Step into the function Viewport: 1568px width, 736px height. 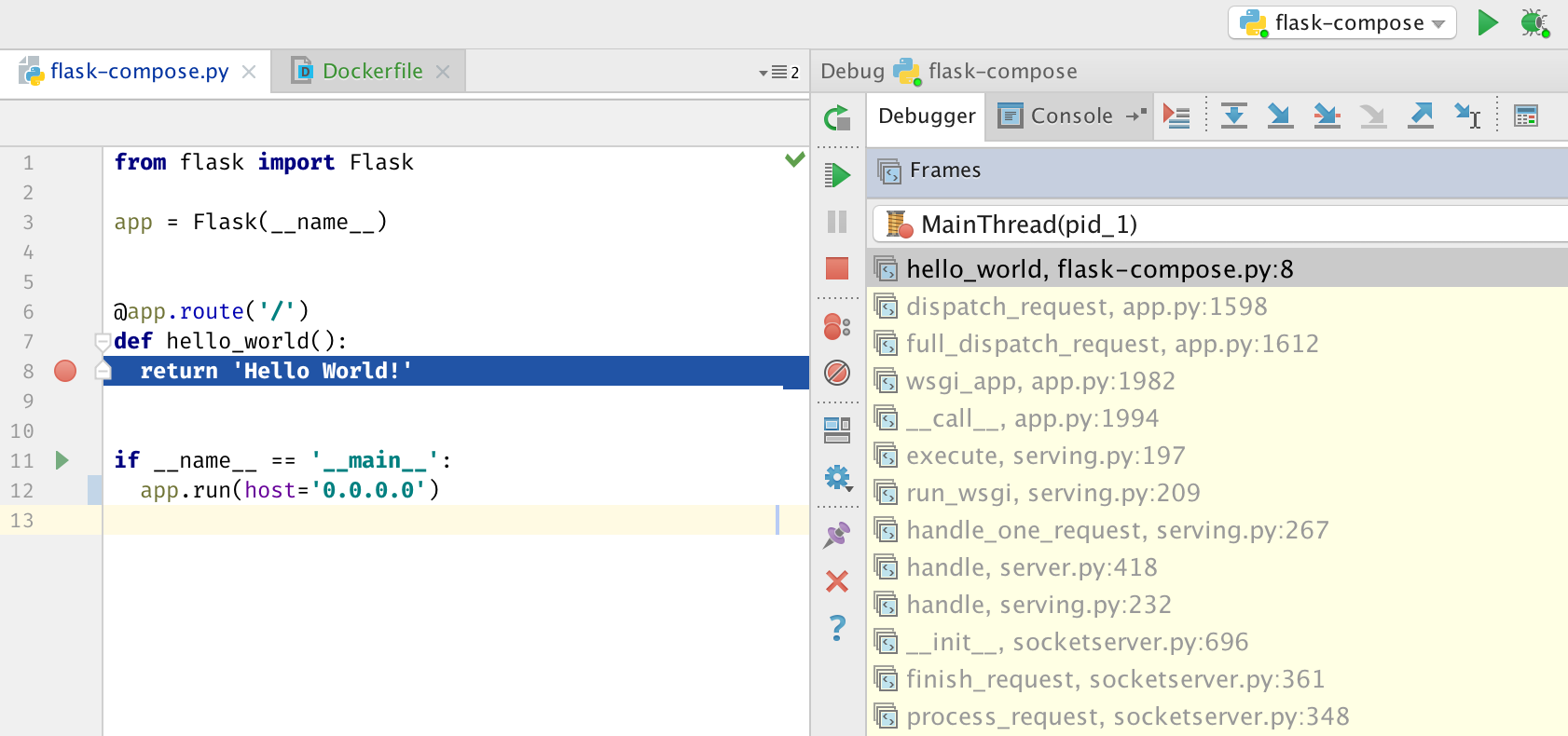click(1281, 116)
